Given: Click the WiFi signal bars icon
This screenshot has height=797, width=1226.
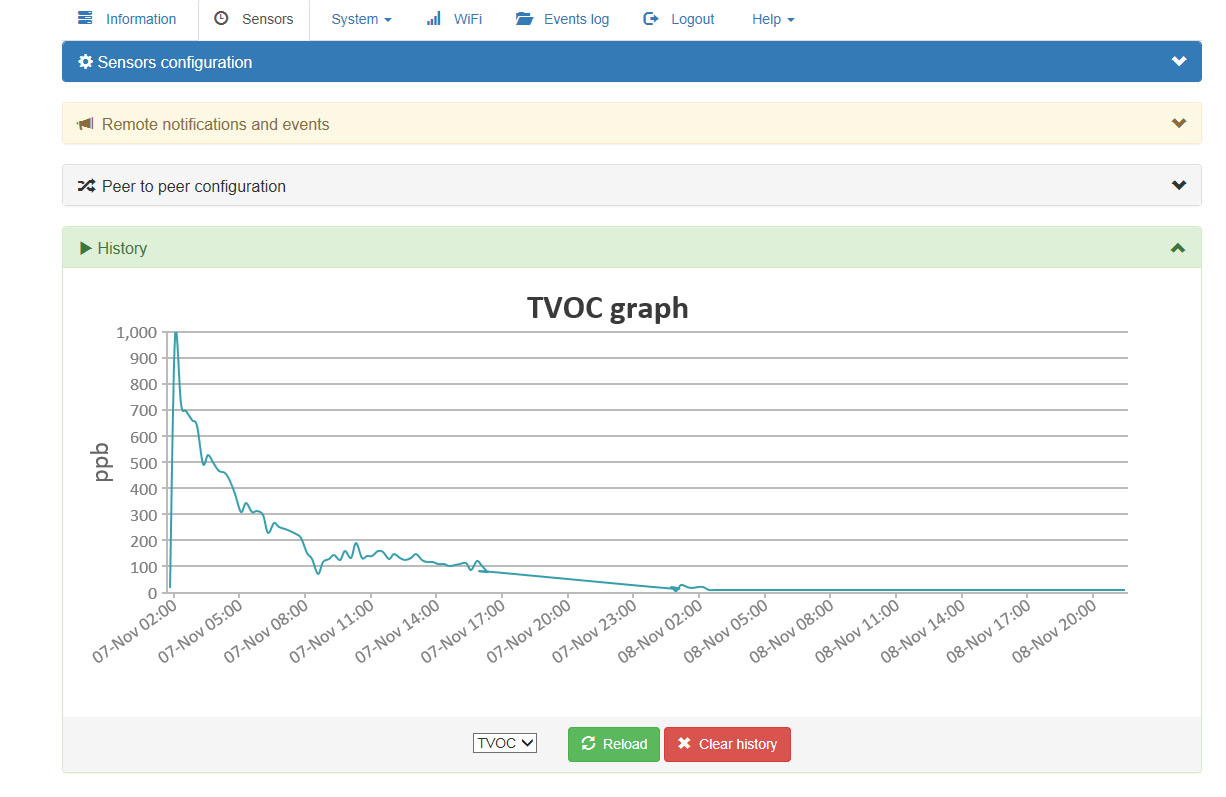Looking at the screenshot, I should tap(434, 19).
